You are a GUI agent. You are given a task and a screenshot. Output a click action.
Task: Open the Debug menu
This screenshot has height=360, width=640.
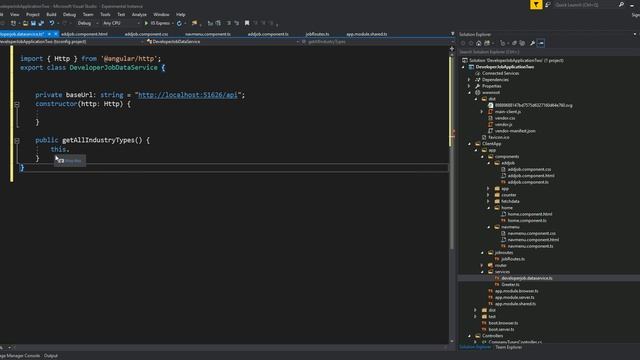[x=69, y=14]
